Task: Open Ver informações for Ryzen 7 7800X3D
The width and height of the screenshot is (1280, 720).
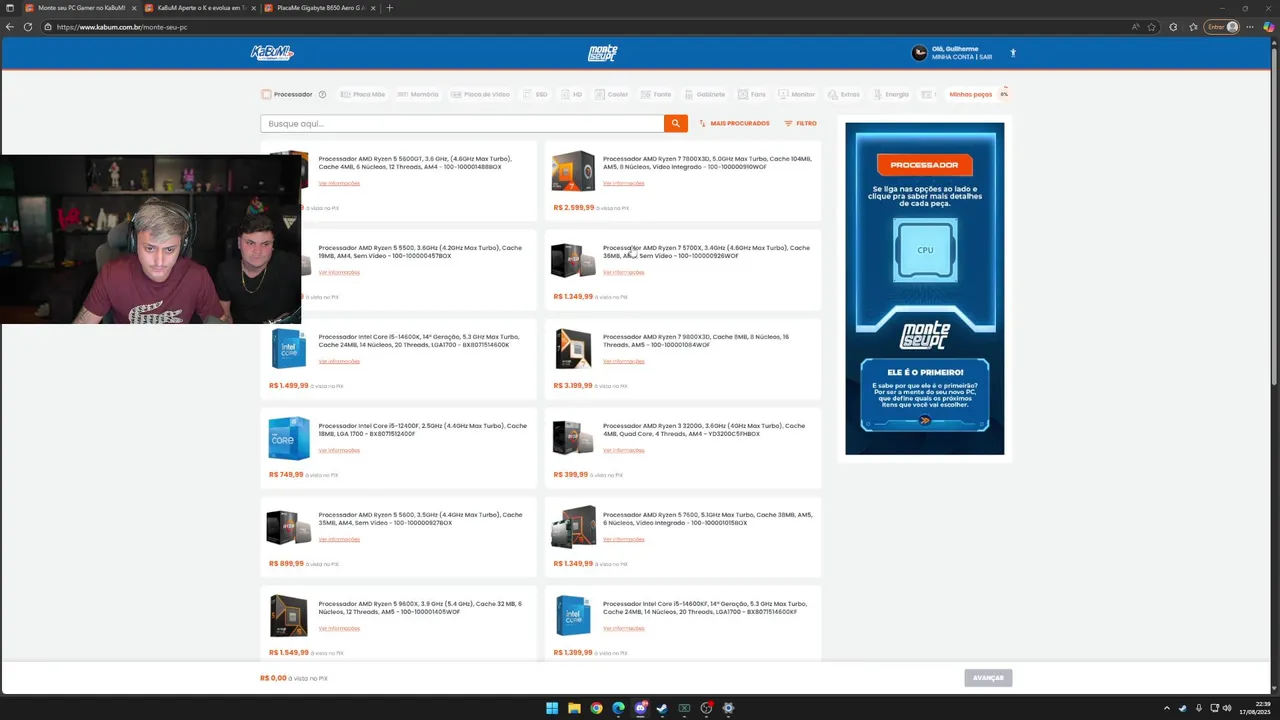Action: (x=624, y=183)
